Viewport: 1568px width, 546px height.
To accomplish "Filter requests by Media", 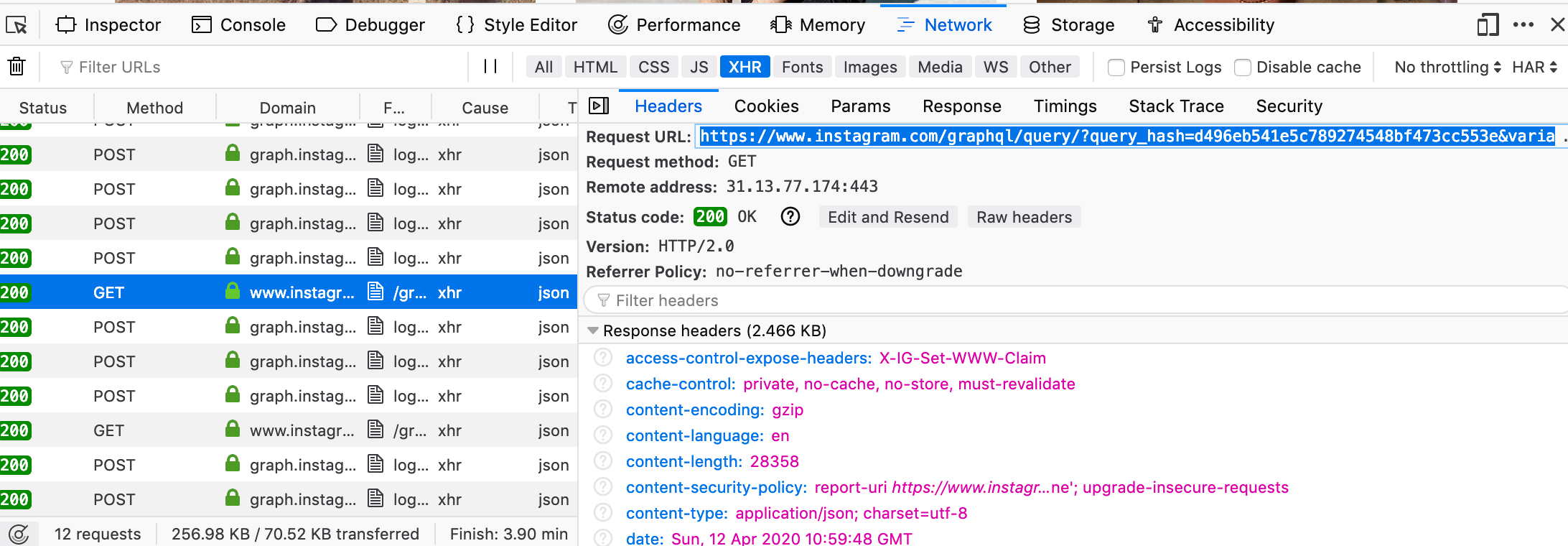I will tap(940, 67).
